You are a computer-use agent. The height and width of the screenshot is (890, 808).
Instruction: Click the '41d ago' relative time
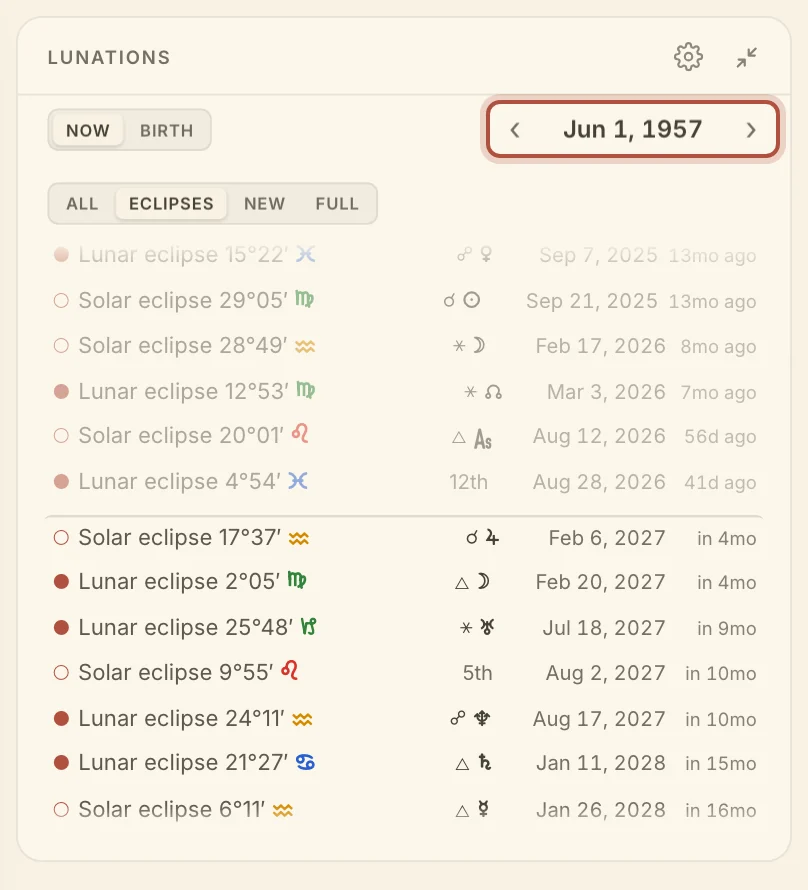720,482
